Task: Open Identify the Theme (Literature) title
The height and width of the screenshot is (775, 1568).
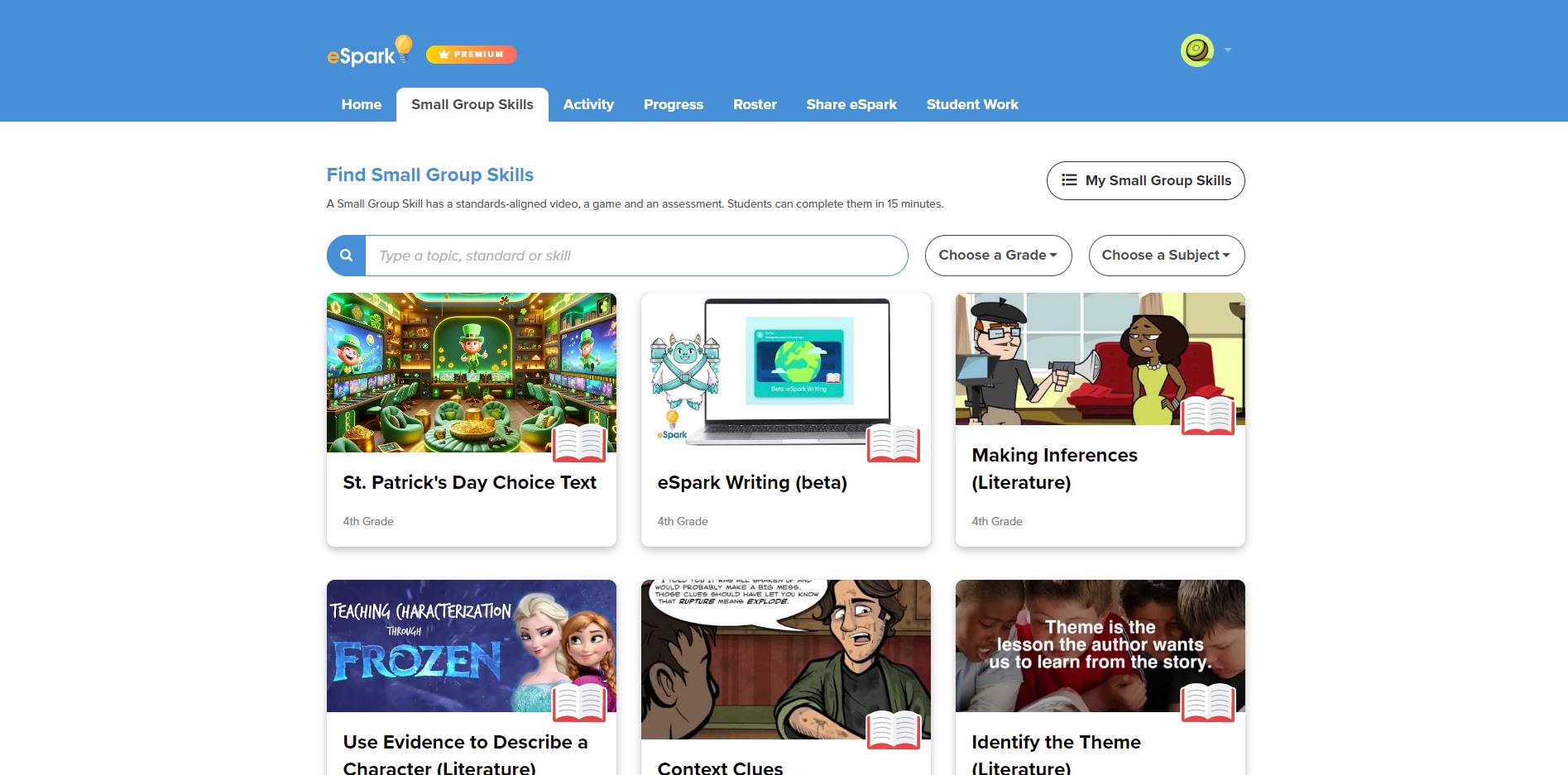Action: (x=1056, y=754)
